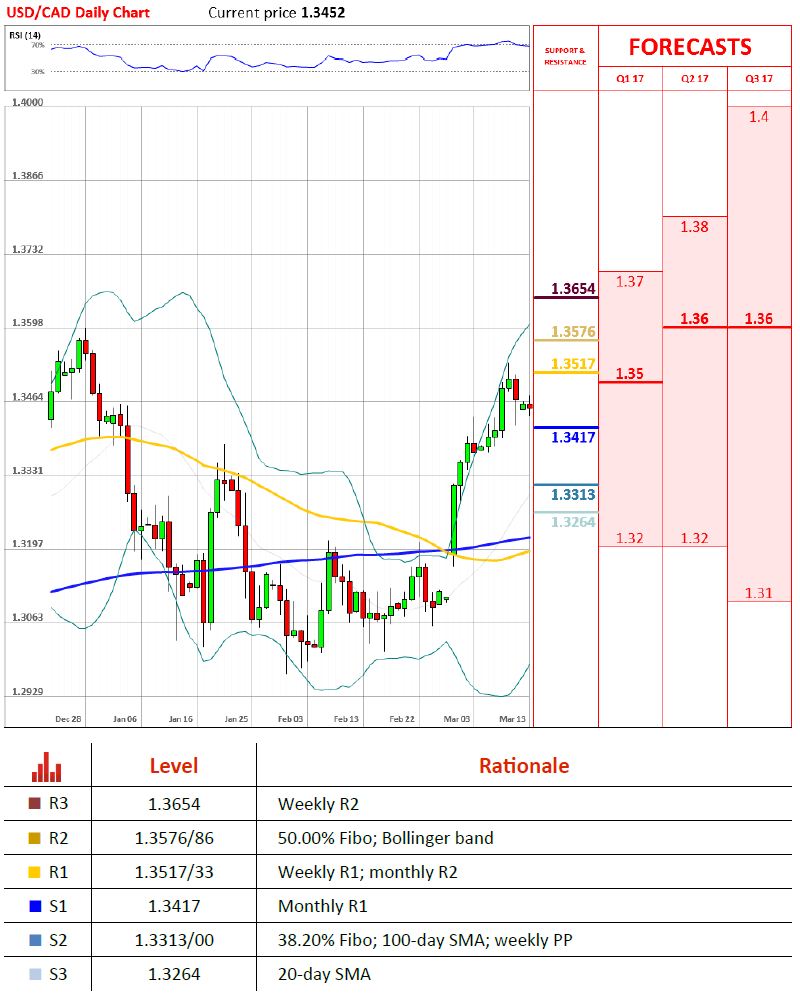
Task: Click the S1 blue color swatch
Action: [35, 906]
